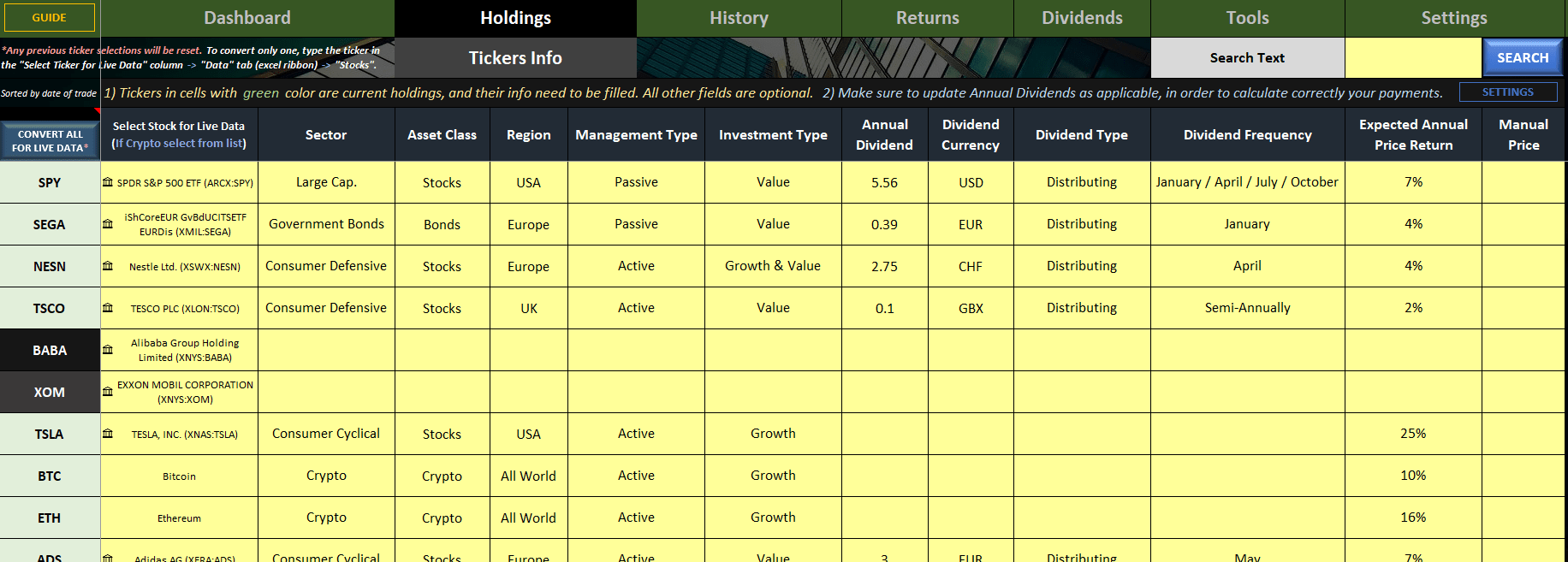Select the 16% expected return cell
This screenshot has width=1568, height=562.
coord(1413,518)
